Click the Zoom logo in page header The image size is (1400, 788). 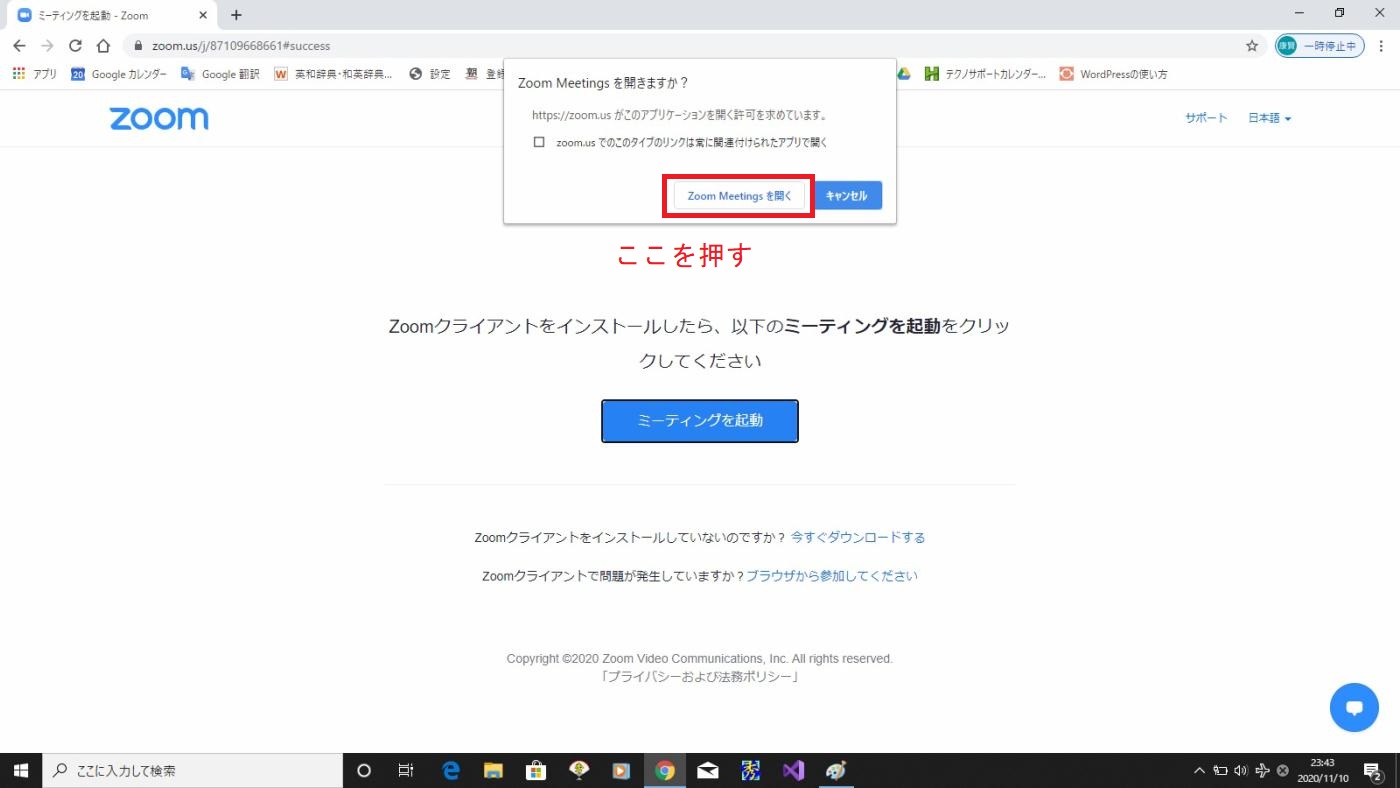pyautogui.click(x=159, y=118)
